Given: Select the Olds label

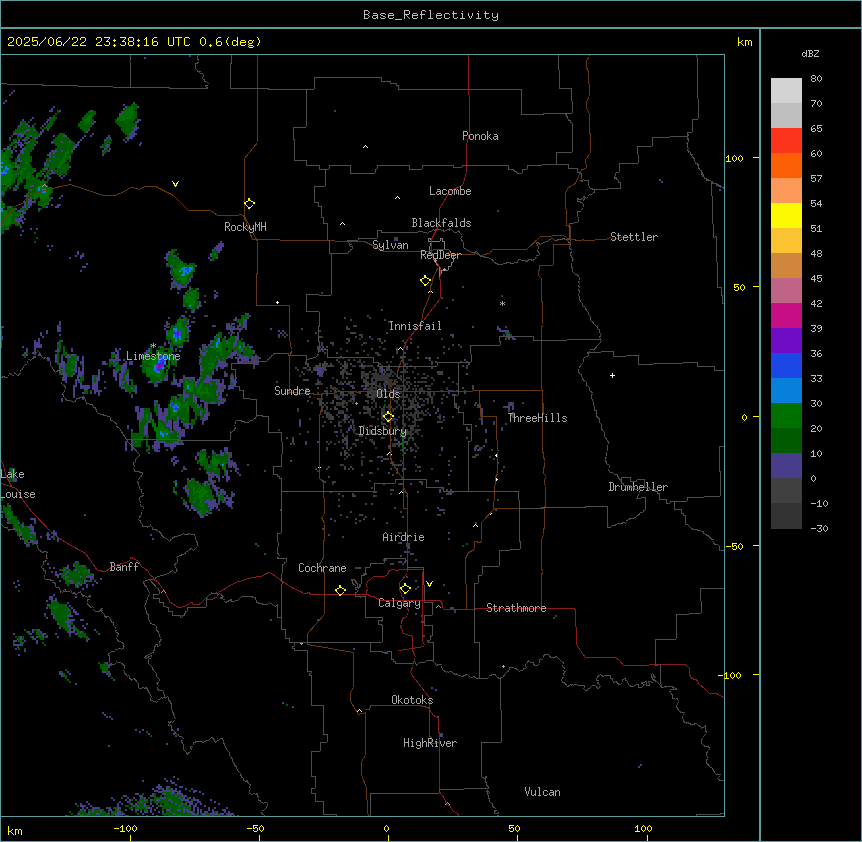Looking at the screenshot, I should point(388,394).
